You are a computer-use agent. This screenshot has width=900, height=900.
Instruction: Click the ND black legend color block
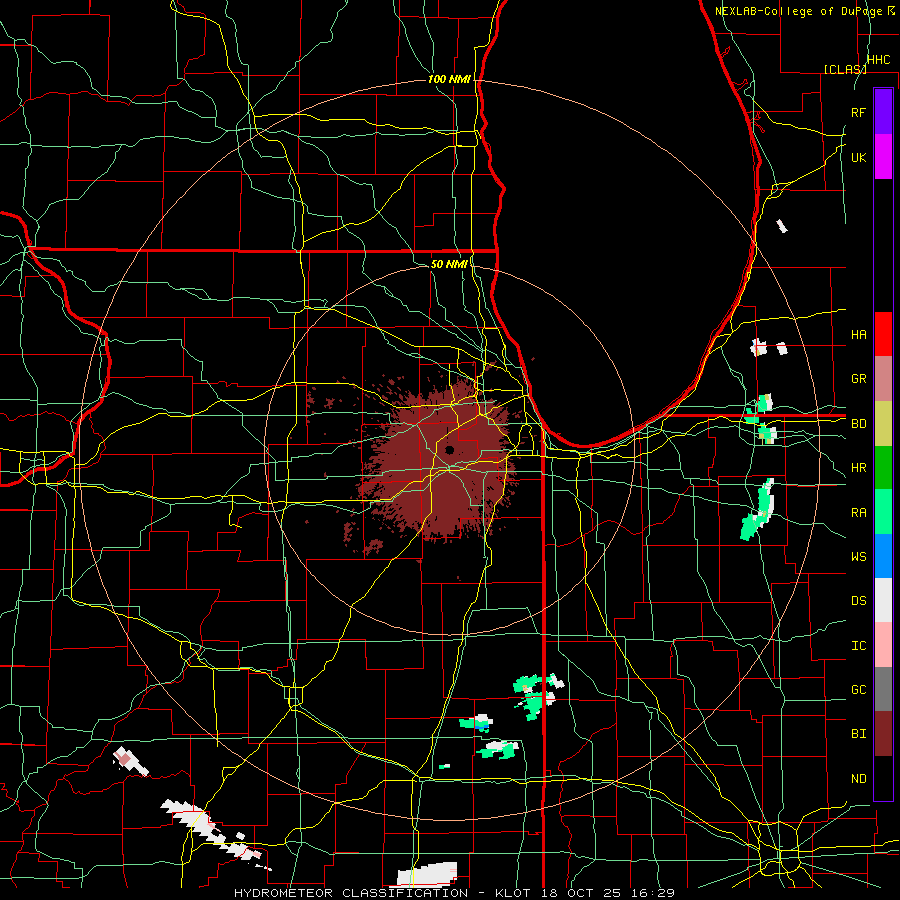tap(883, 778)
